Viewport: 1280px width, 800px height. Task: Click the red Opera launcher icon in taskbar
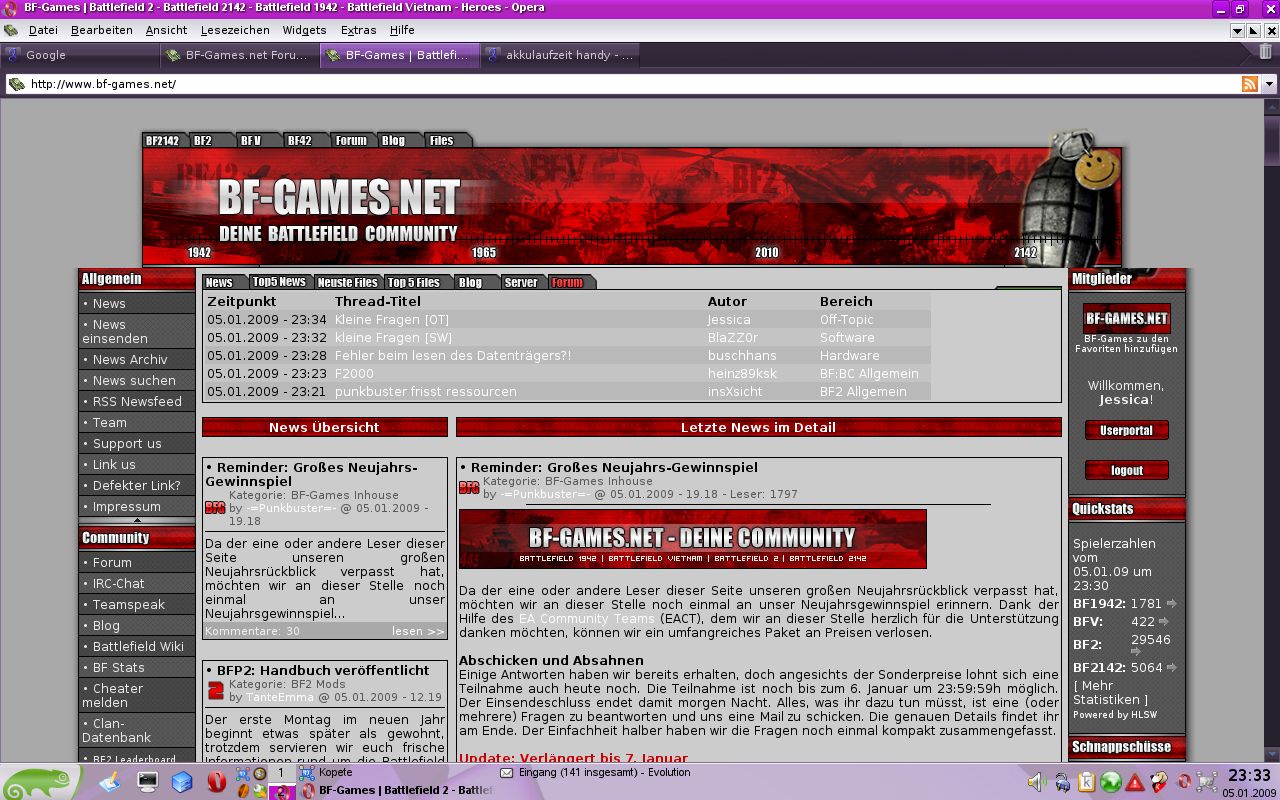[215, 781]
